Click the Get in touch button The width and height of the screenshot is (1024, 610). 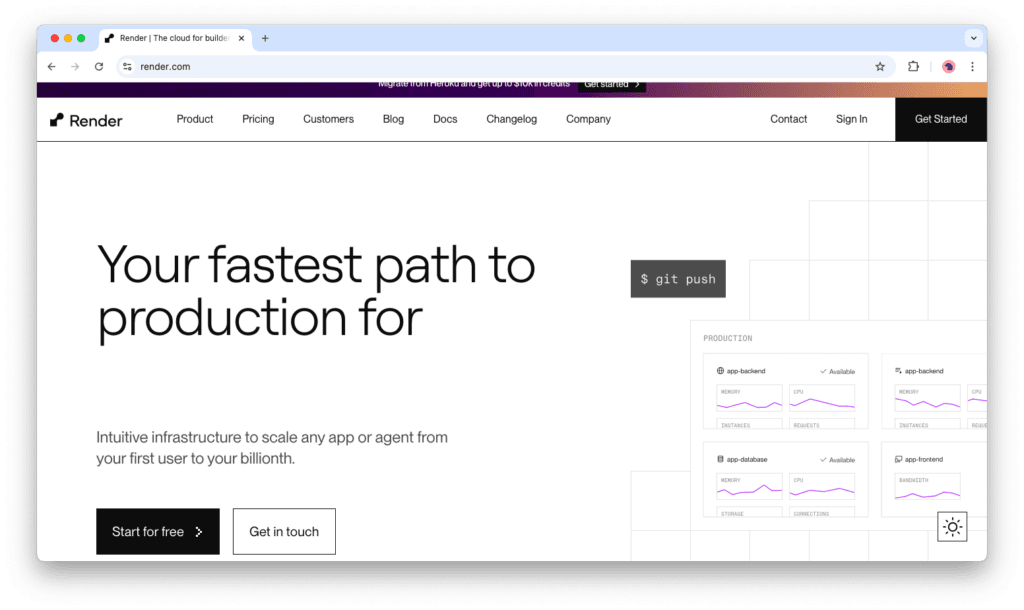pyautogui.click(x=284, y=532)
